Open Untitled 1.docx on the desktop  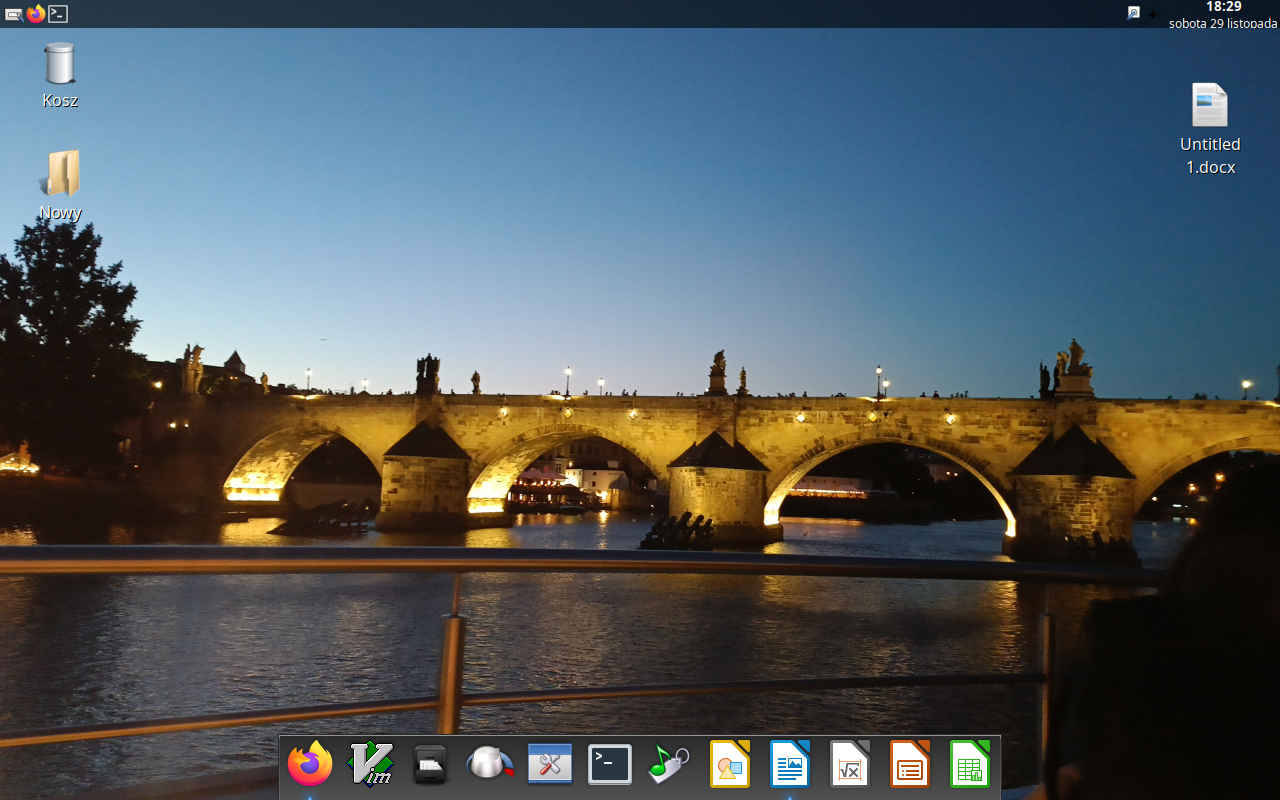(x=1210, y=105)
